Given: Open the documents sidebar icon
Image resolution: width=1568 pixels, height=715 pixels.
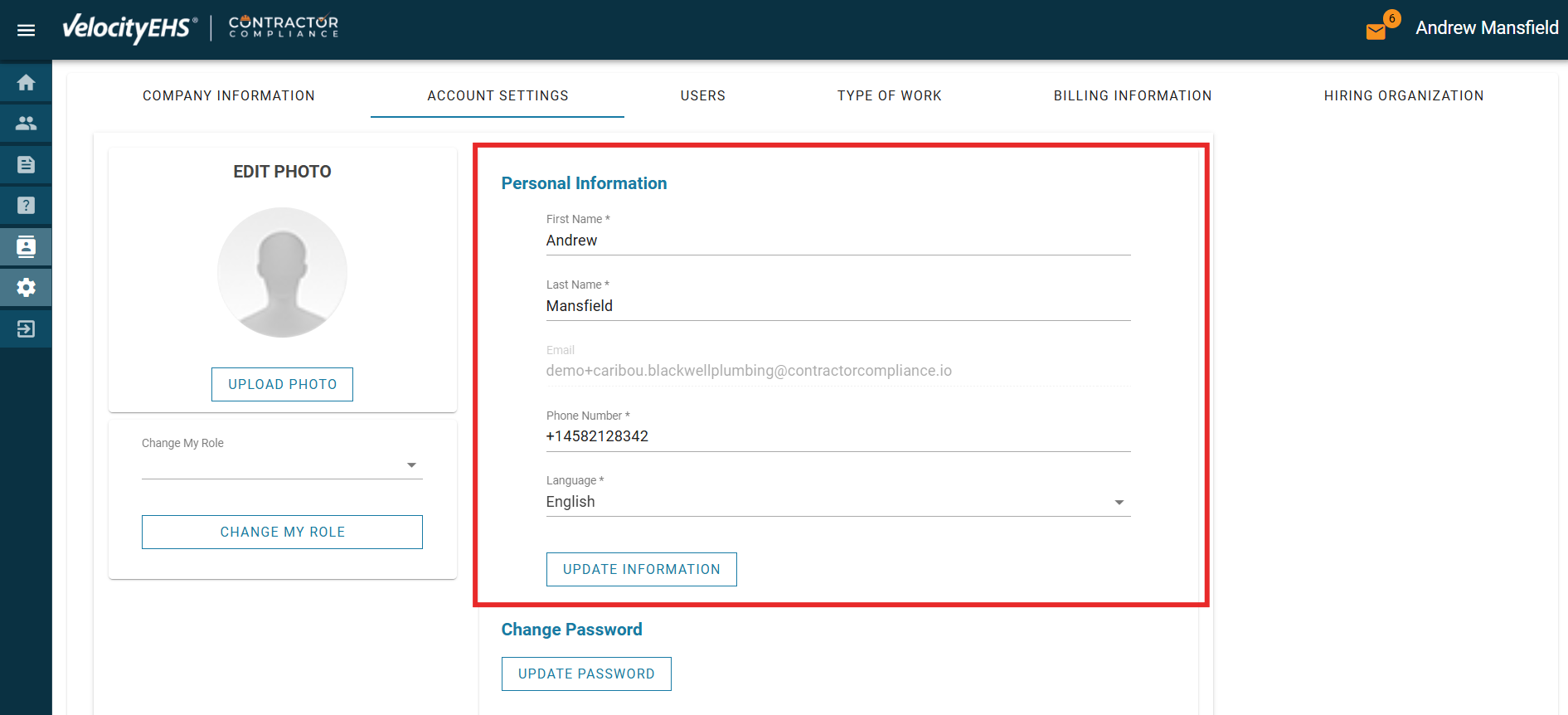Looking at the screenshot, I should 26,164.
